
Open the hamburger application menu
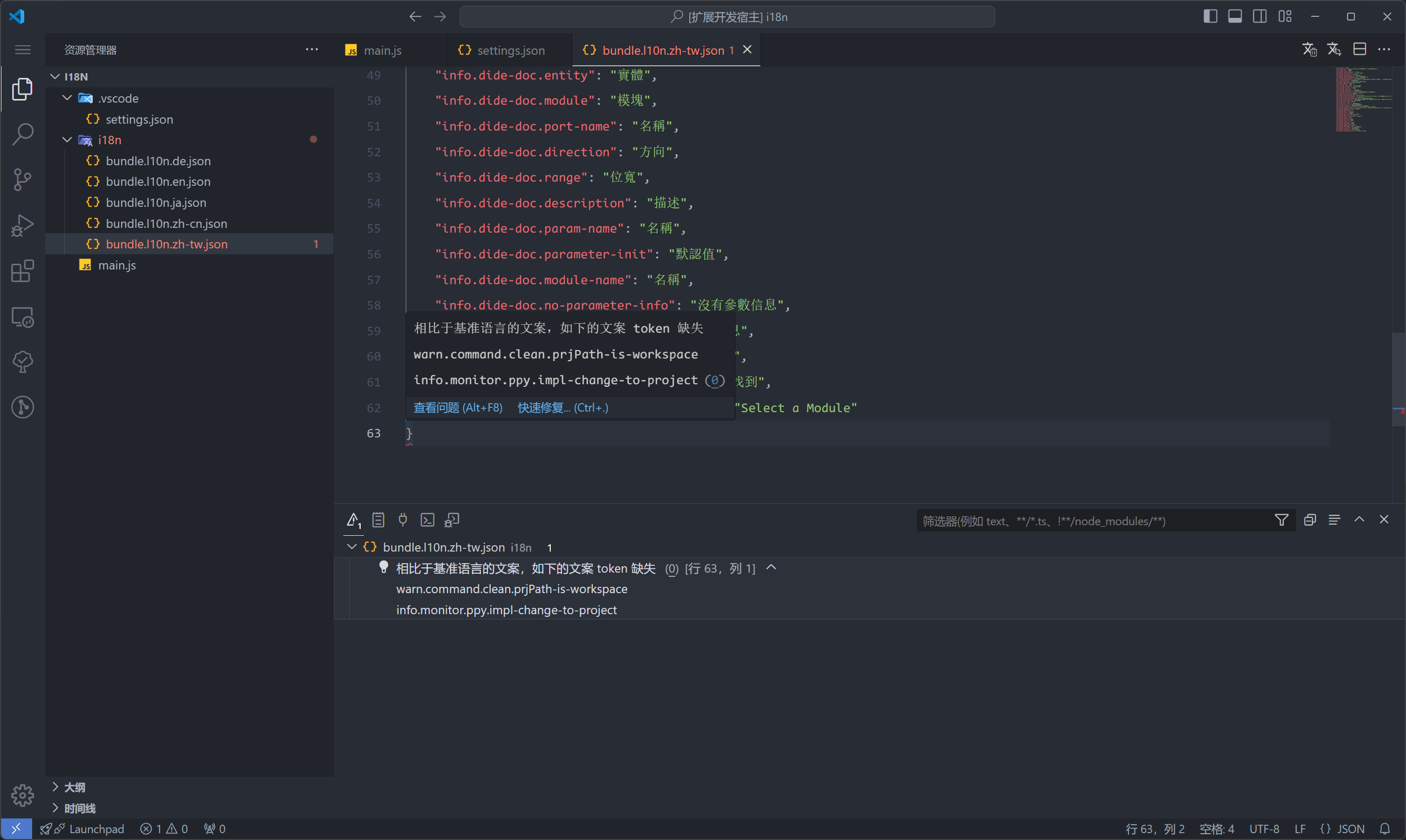click(22, 50)
